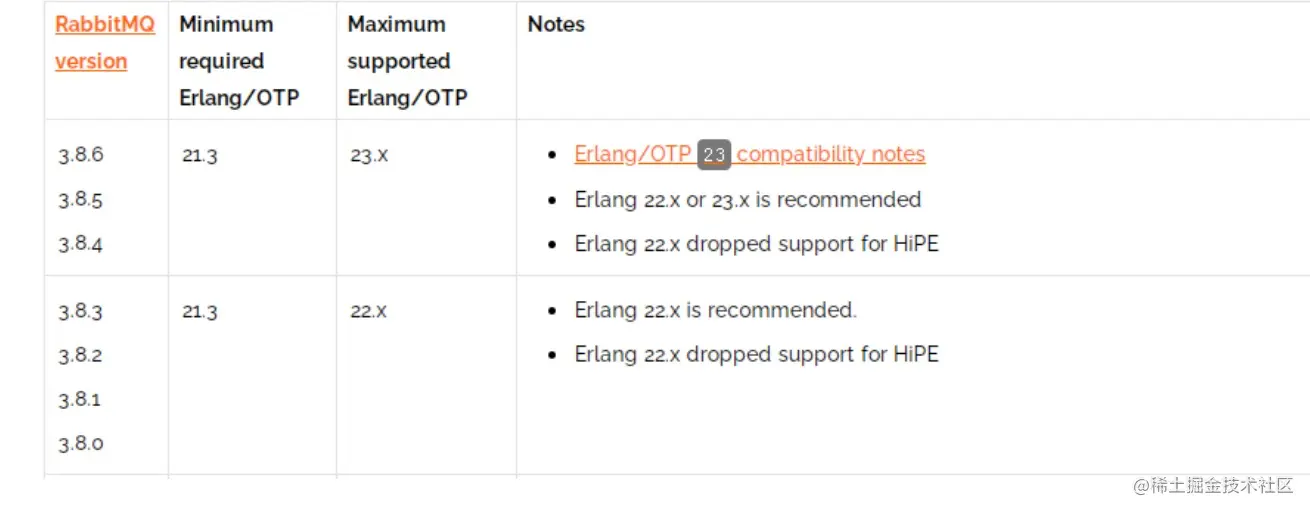The image size is (1310, 512).
Task: Click 21.3 minimum value in 3.8.3 row
Action: [200, 311]
